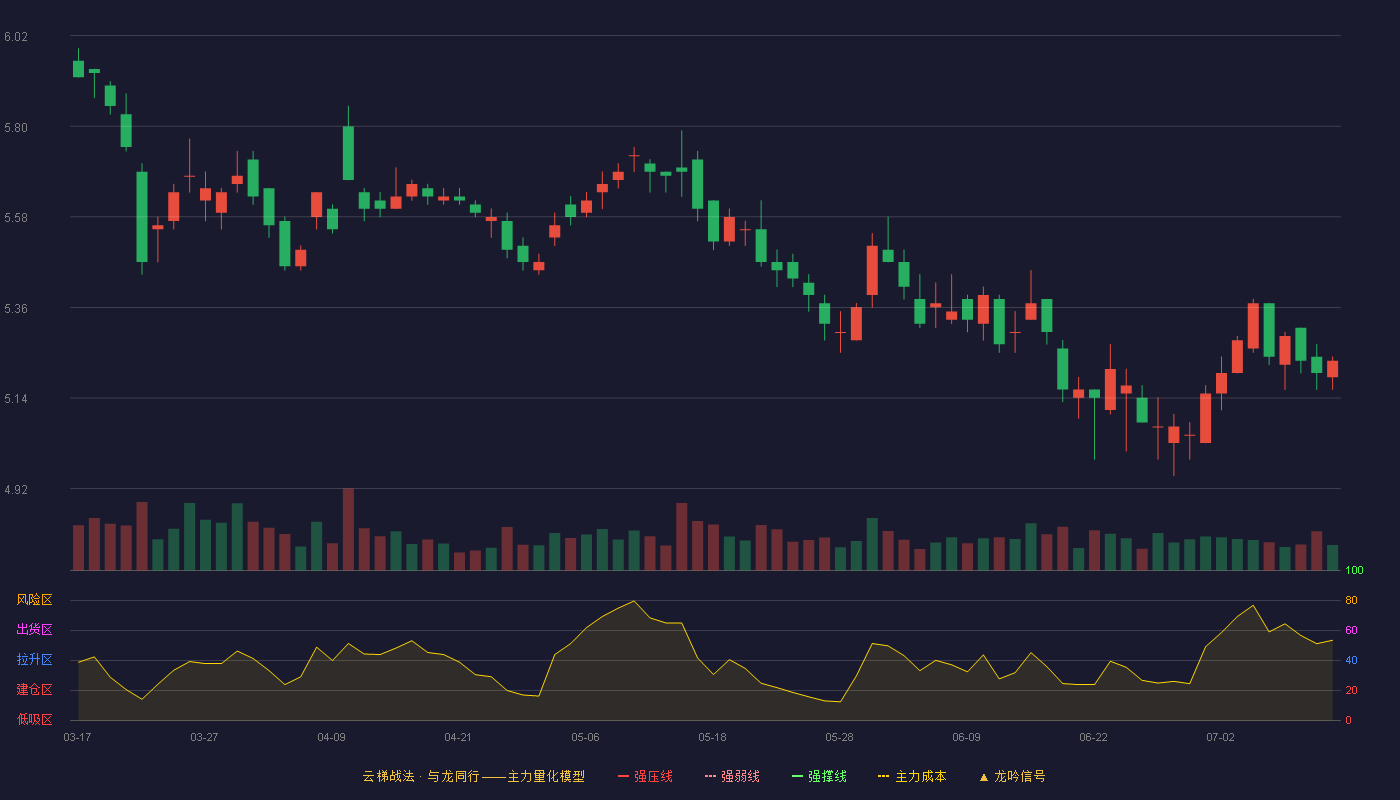The height and width of the screenshot is (800, 1400).
Task: Click the 6.02 price axis label
Action: tap(16, 37)
